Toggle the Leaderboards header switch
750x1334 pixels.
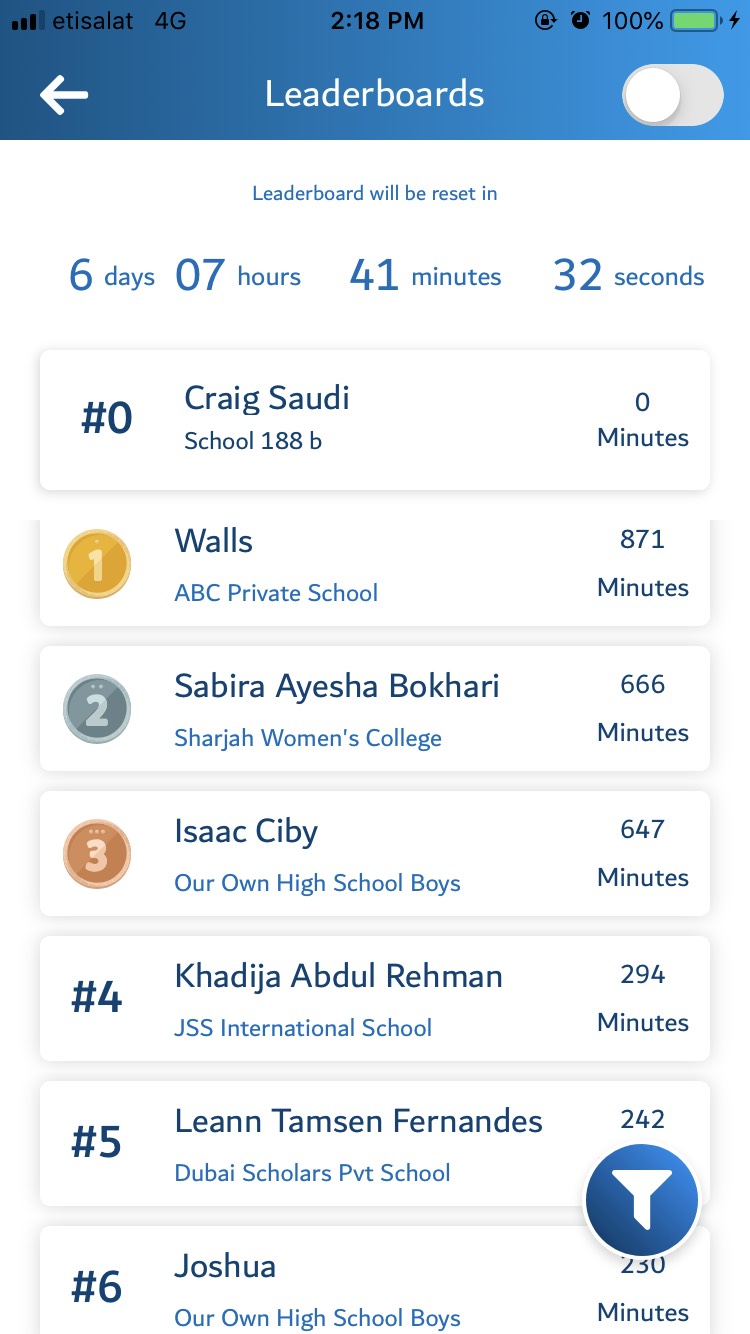tap(672, 96)
